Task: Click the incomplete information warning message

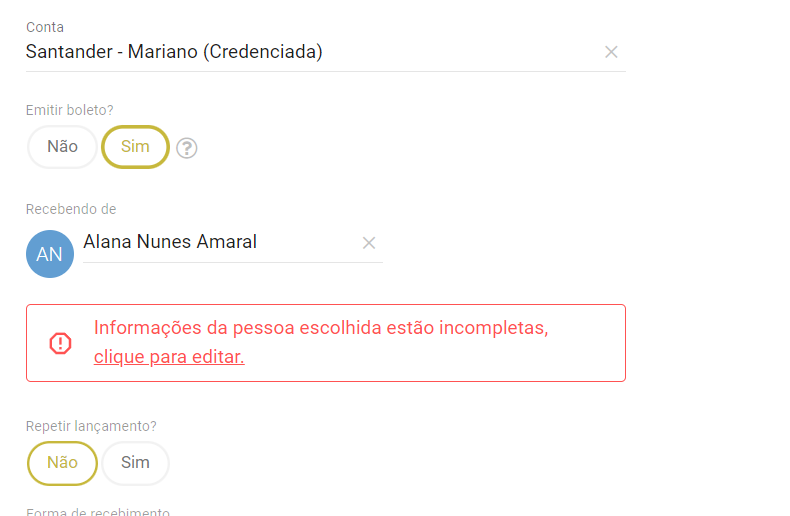Action: [x=321, y=328]
